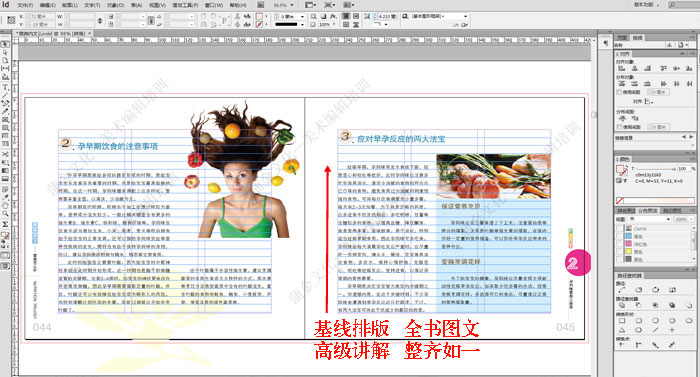This screenshot has width=700, height=377.
Task: Toggle constrain proportions for width and height
Action: tap(99, 21)
